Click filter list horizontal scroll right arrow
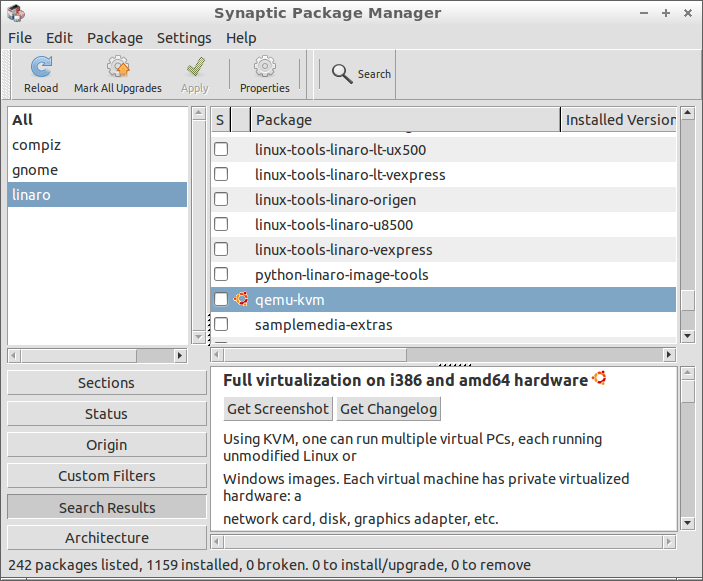This screenshot has height=581, width=703. 180,356
